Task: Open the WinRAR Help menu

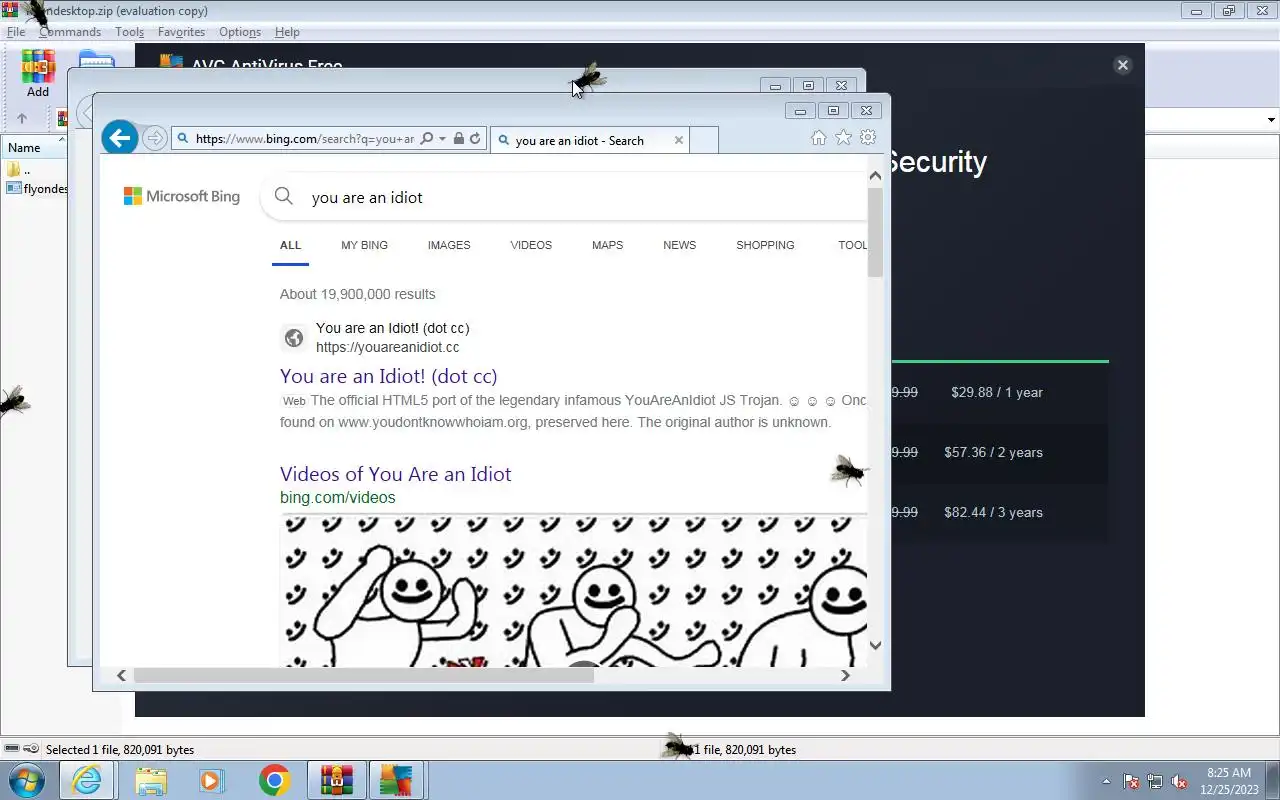Action: [x=287, y=32]
